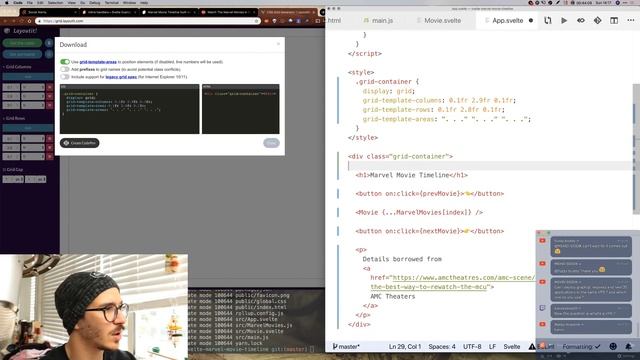
Task: Click the round icon beside the blue button
Action: [49, 54]
